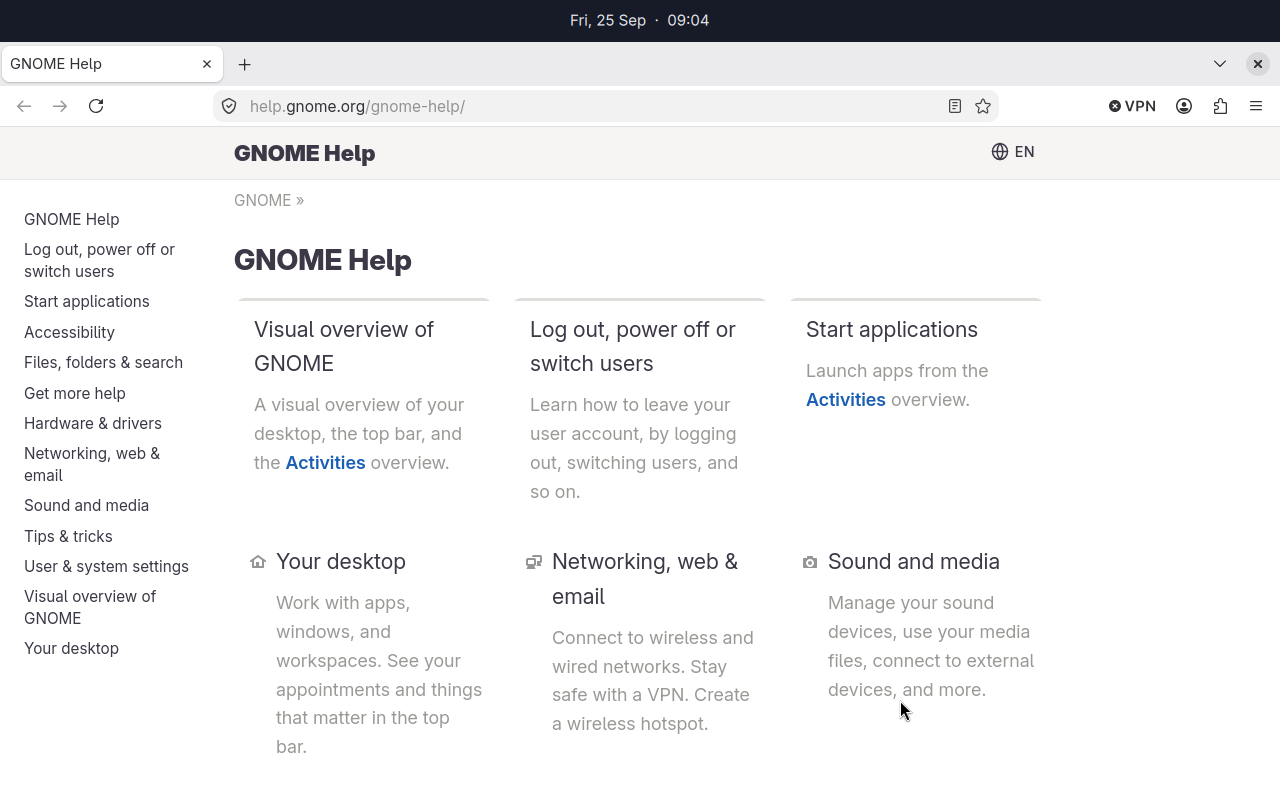The image size is (1280, 800).
Task: Bookmark this page with the star icon
Action: pyautogui.click(x=983, y=106)
